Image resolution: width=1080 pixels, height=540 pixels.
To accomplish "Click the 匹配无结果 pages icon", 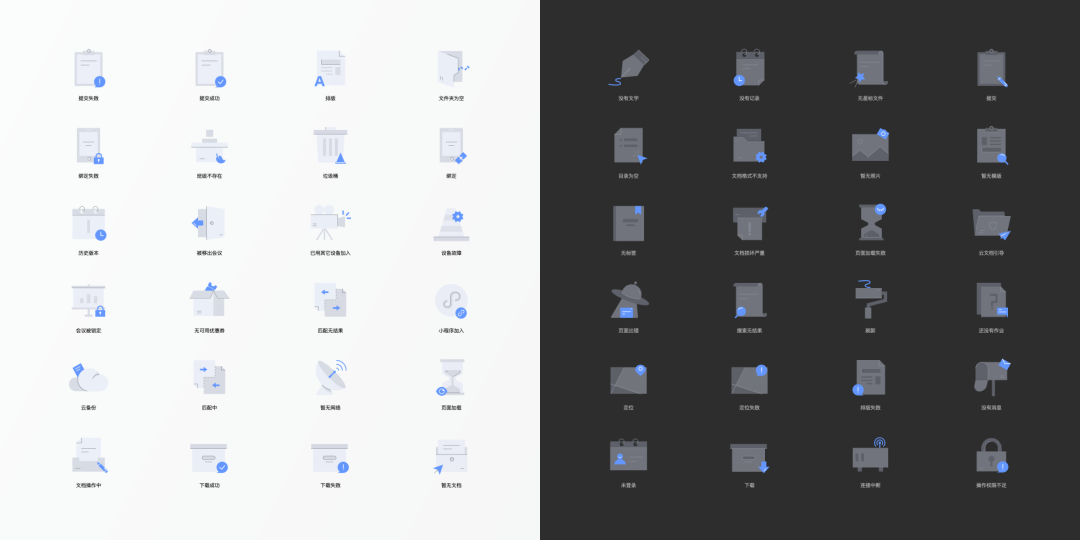I will point(330,300).
